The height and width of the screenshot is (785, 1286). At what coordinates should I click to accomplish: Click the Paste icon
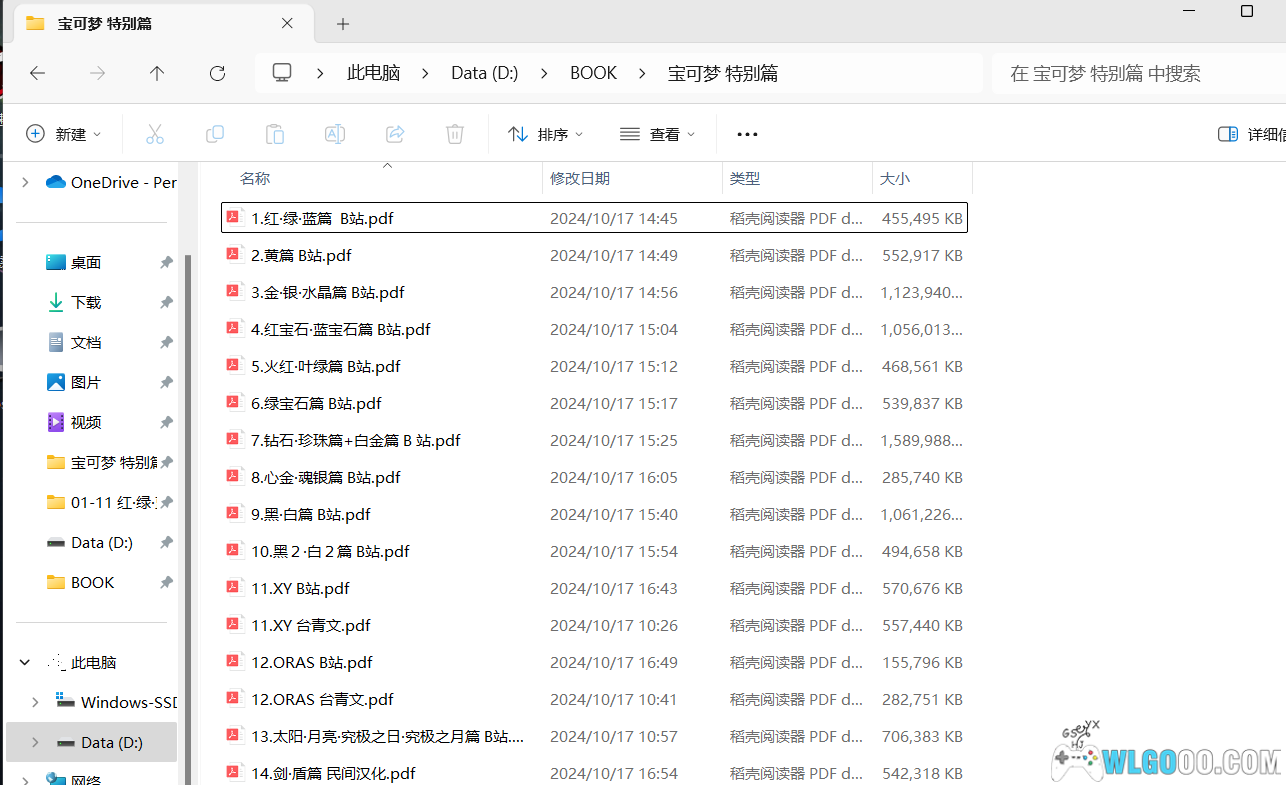(x=275, y=133)
